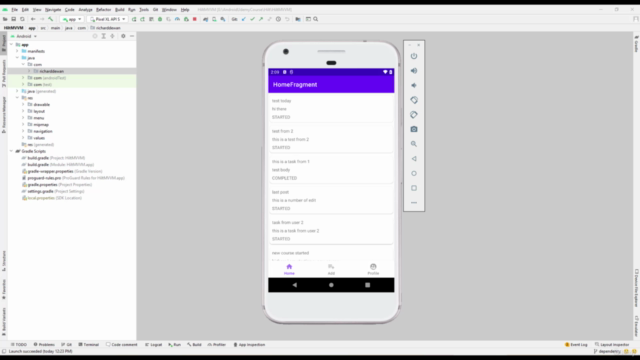Click Git commit checkmark
The height and width of the screenshot is (360, 640).
click(x=252, y=19)
